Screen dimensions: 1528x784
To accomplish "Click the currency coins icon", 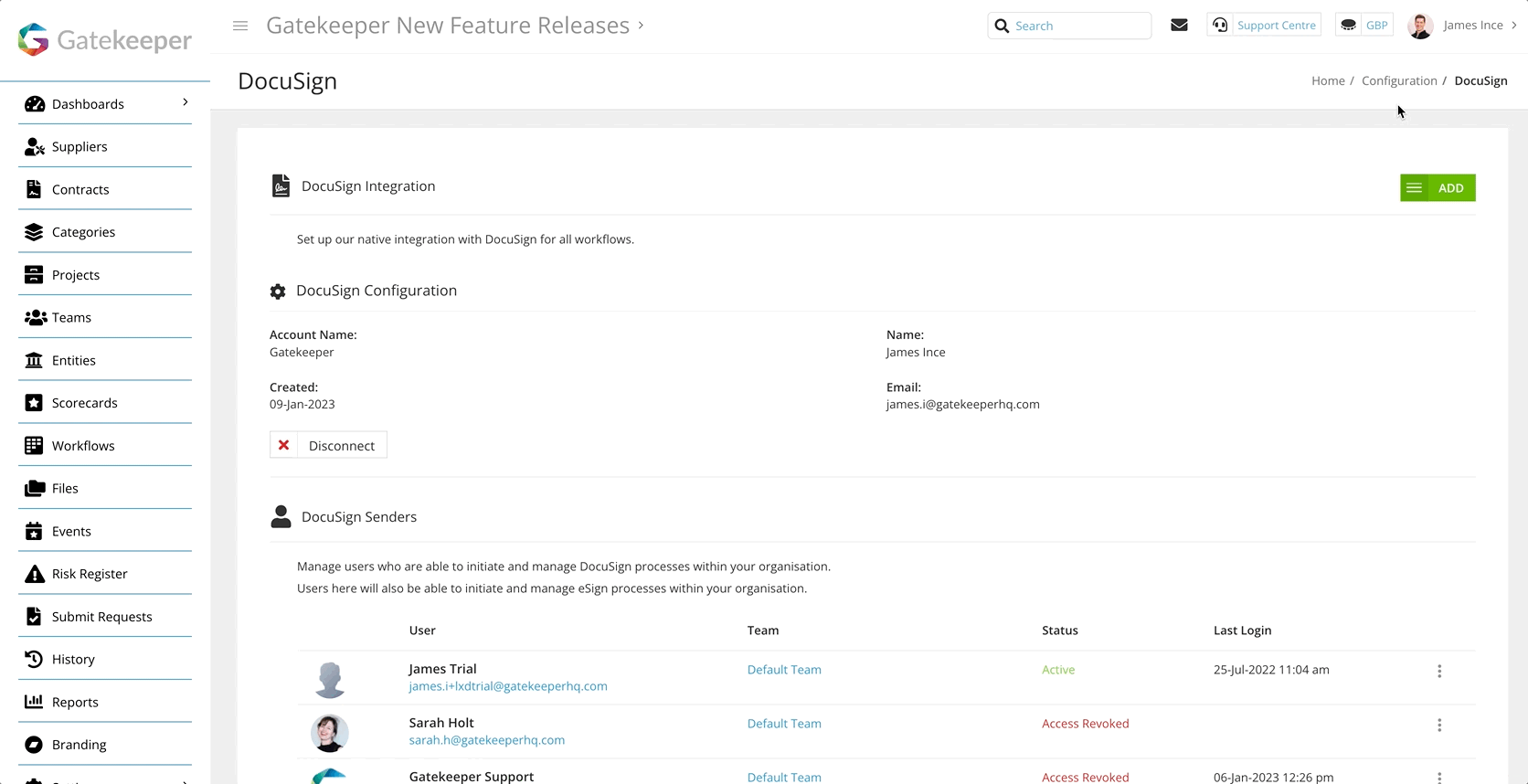I will point(1348,26).
